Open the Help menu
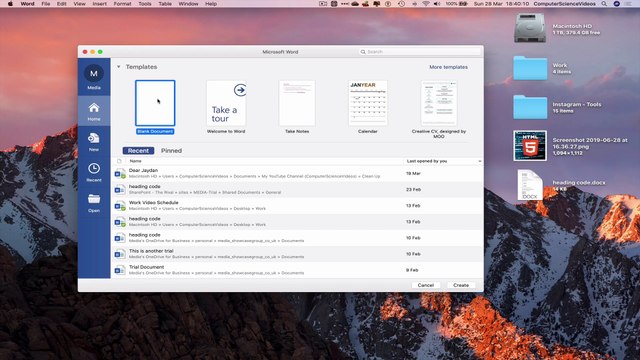Image resolution: width=640 pixels, height=360 pixels. [x=211, y=4]
